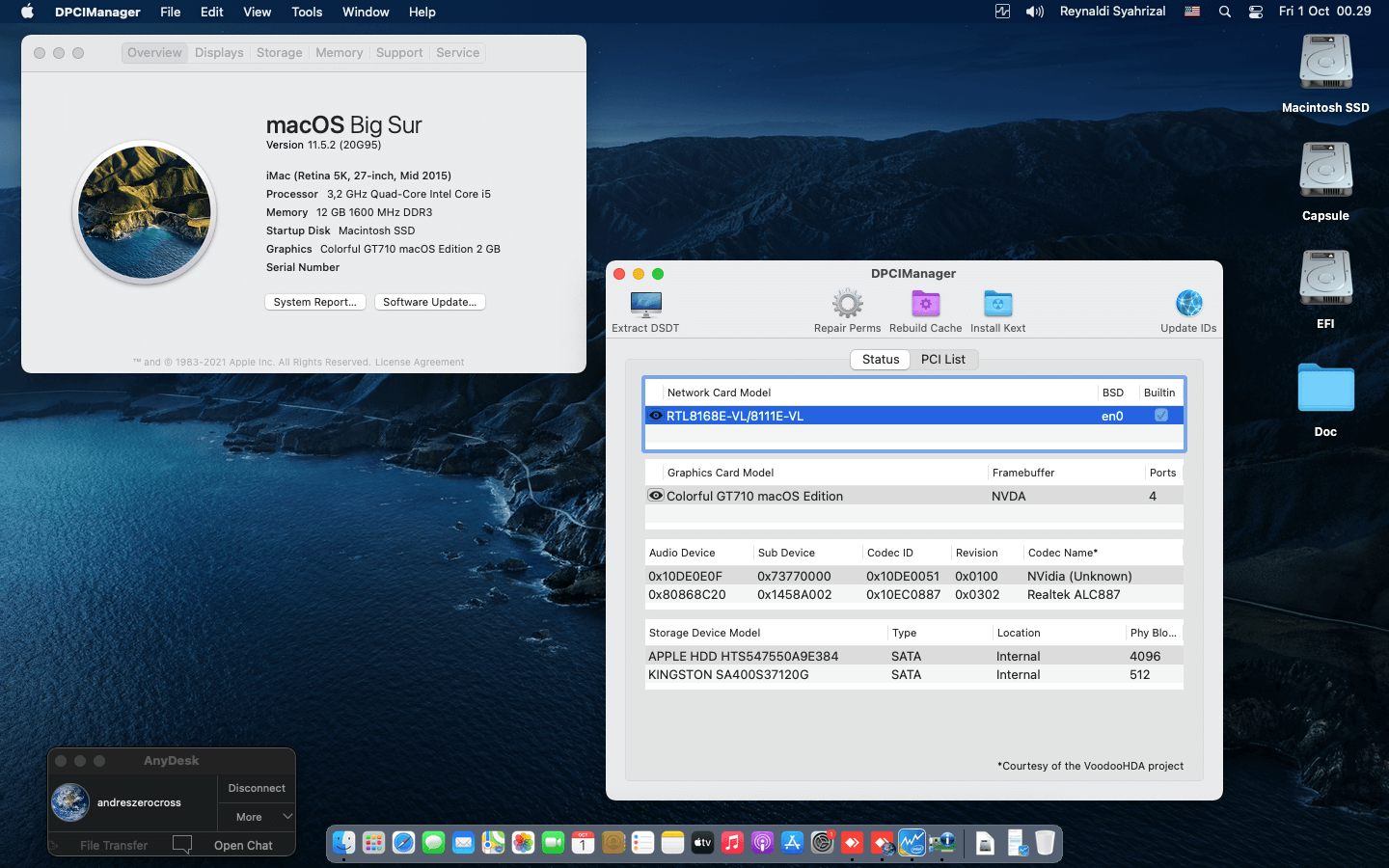Click Spotlight search icon in menu bar

[x=1224, y=12]
